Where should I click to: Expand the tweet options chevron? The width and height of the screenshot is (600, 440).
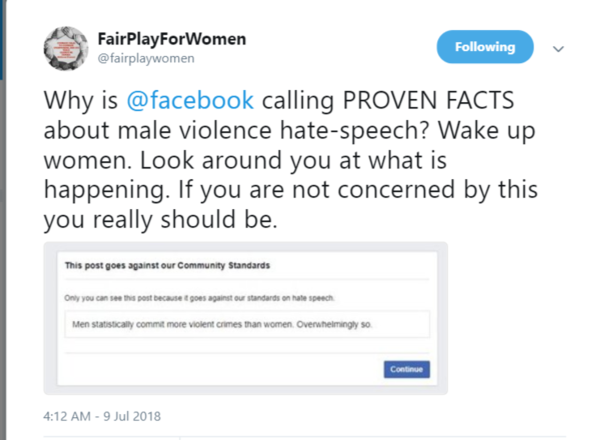pos(559,48)
